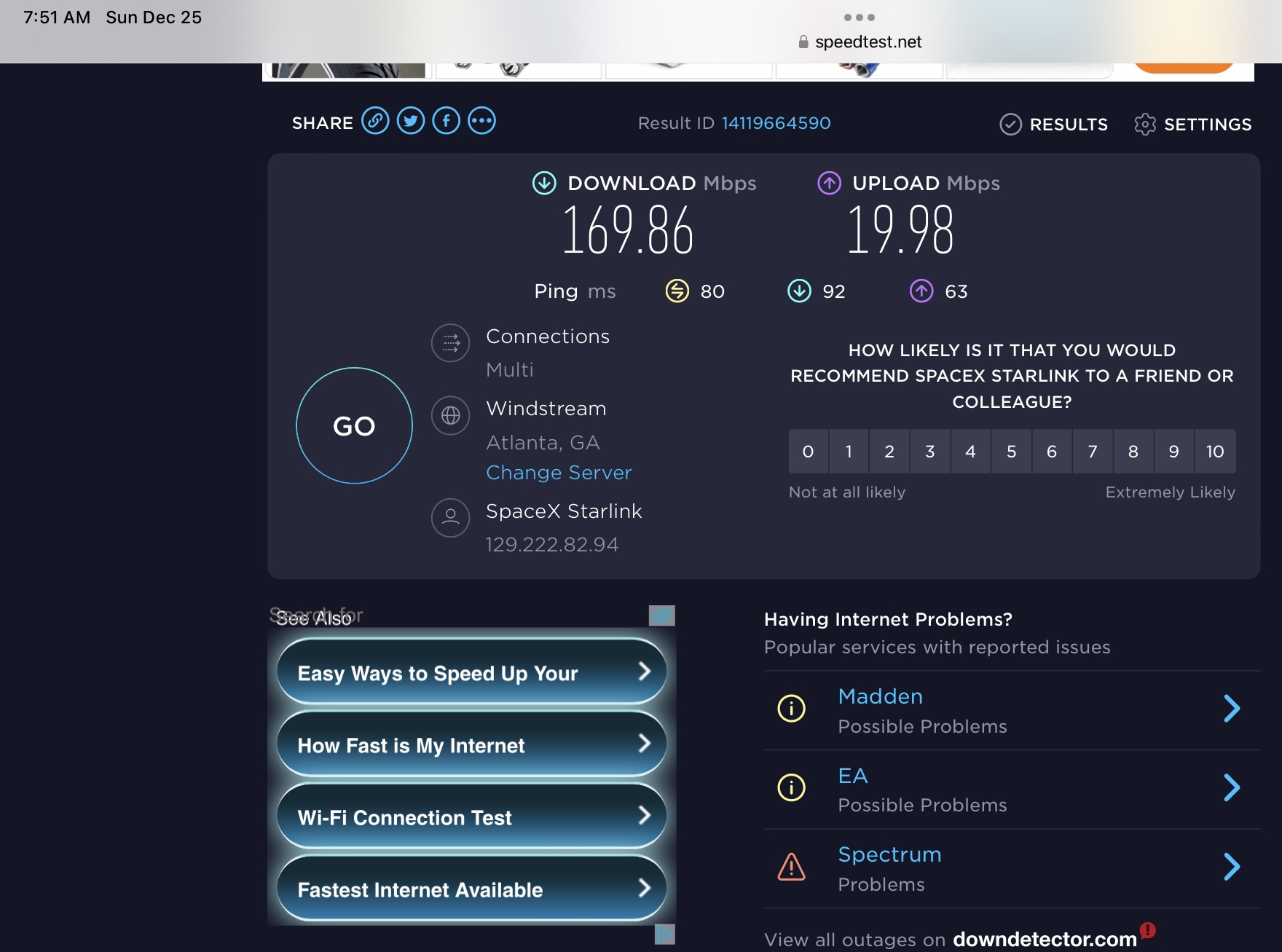Select recommendation score 7

[1093, 452]
